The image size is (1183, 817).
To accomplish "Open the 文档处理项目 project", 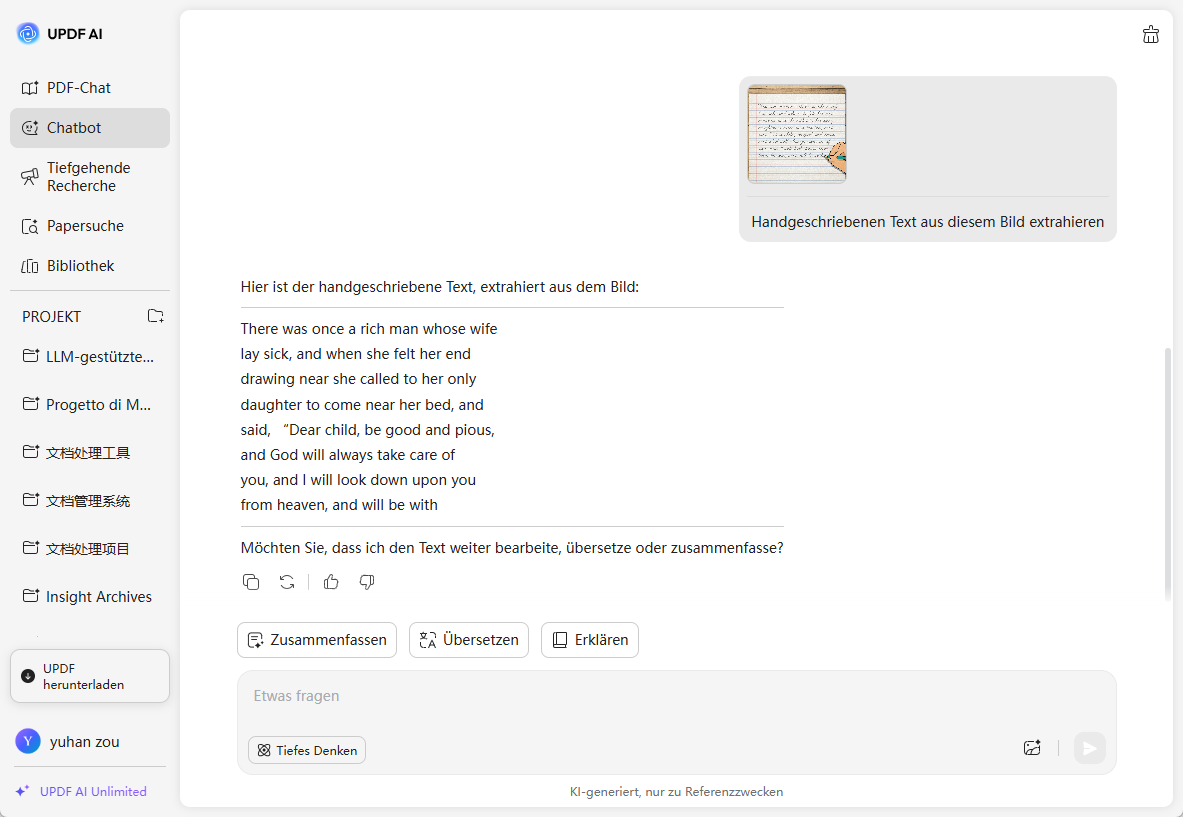I will pos(90,548).
